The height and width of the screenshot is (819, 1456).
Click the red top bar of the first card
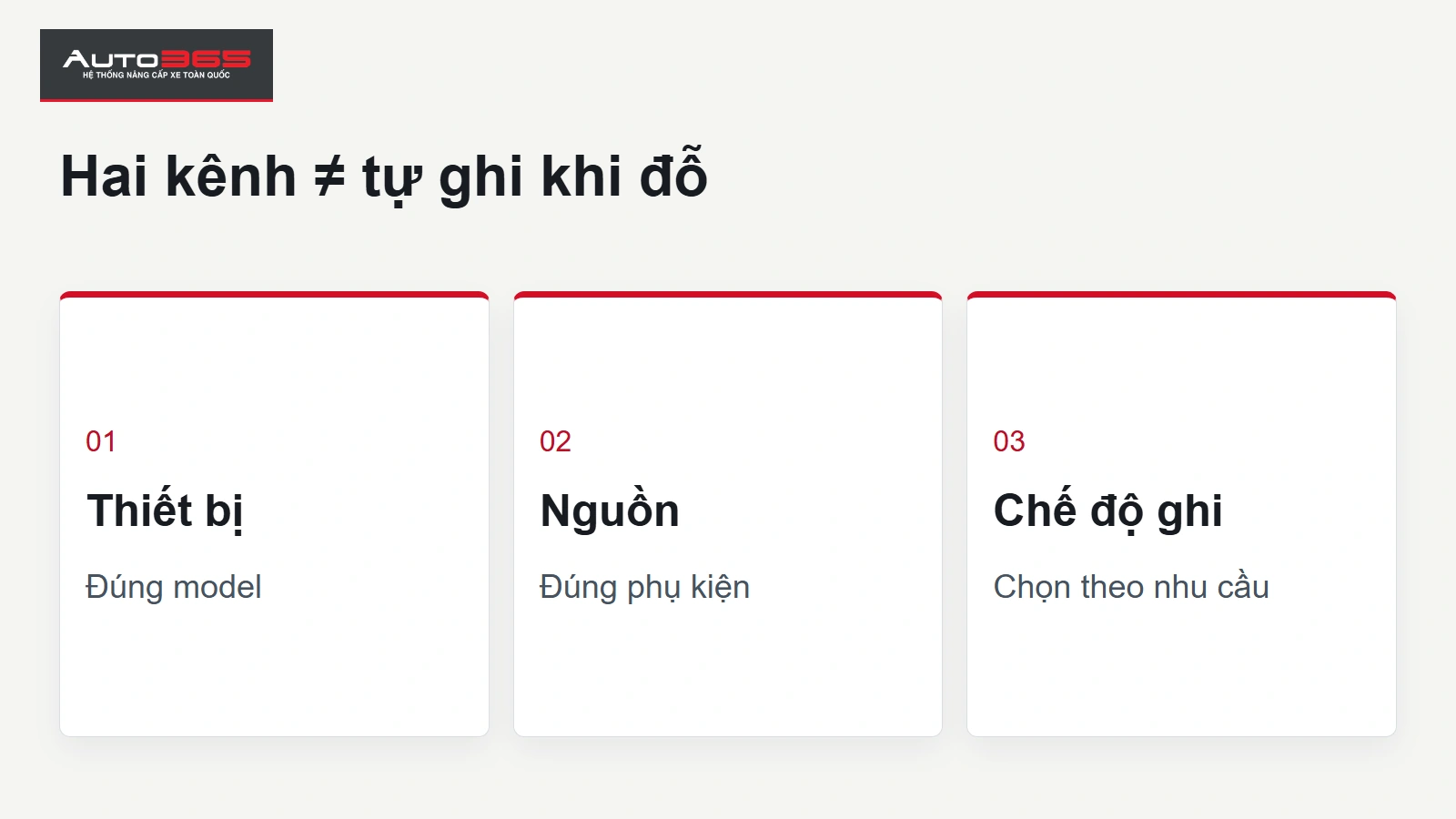coord(274,295)
